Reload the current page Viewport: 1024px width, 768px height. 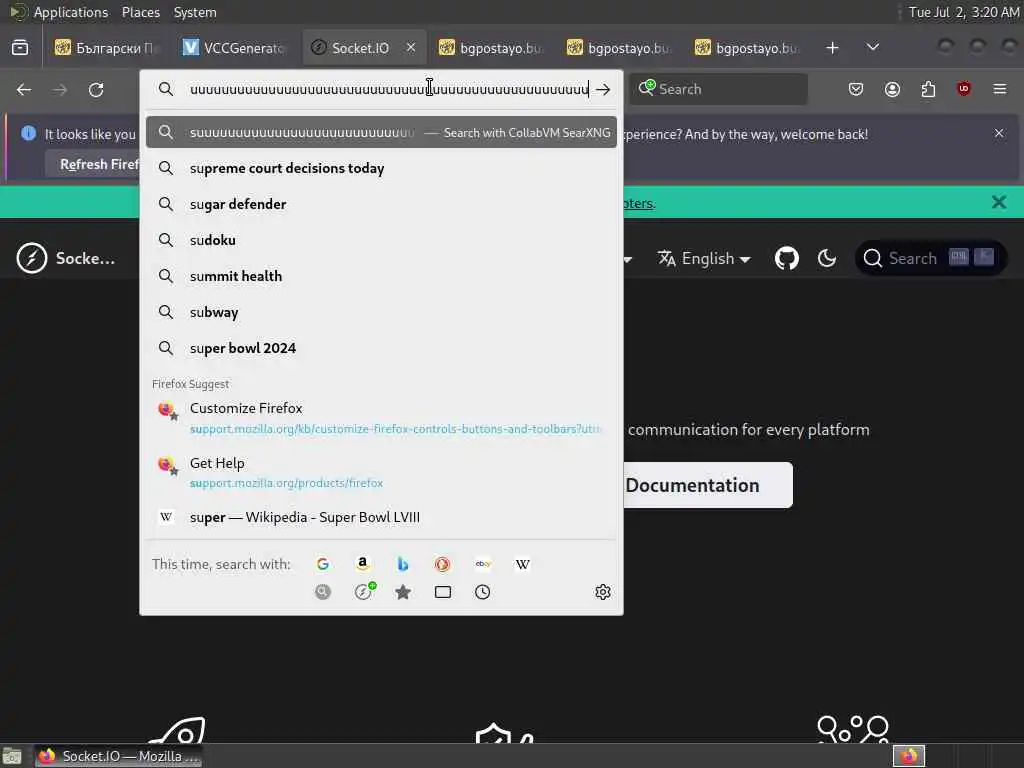click(96, 89)
